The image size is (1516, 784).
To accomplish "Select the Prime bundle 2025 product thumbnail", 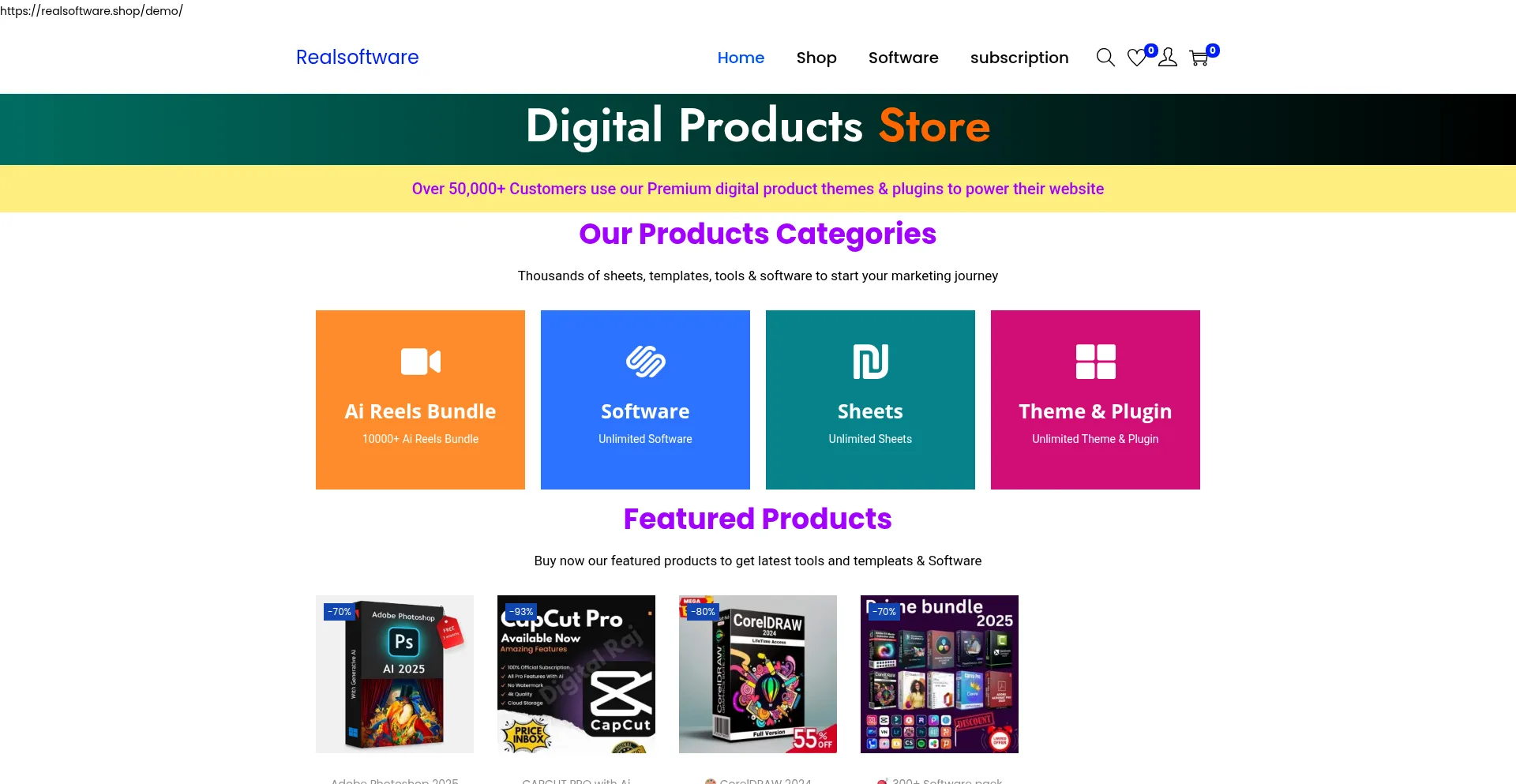I will (940, 674).
